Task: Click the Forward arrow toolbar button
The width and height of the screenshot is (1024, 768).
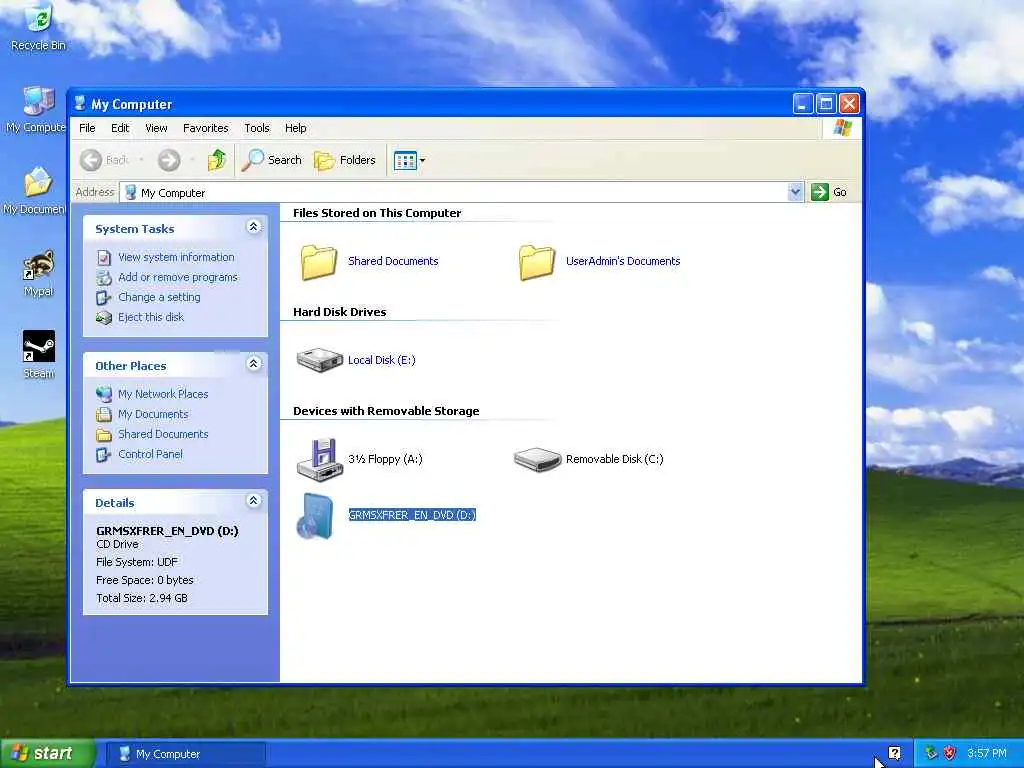Action: click(168, 160)
